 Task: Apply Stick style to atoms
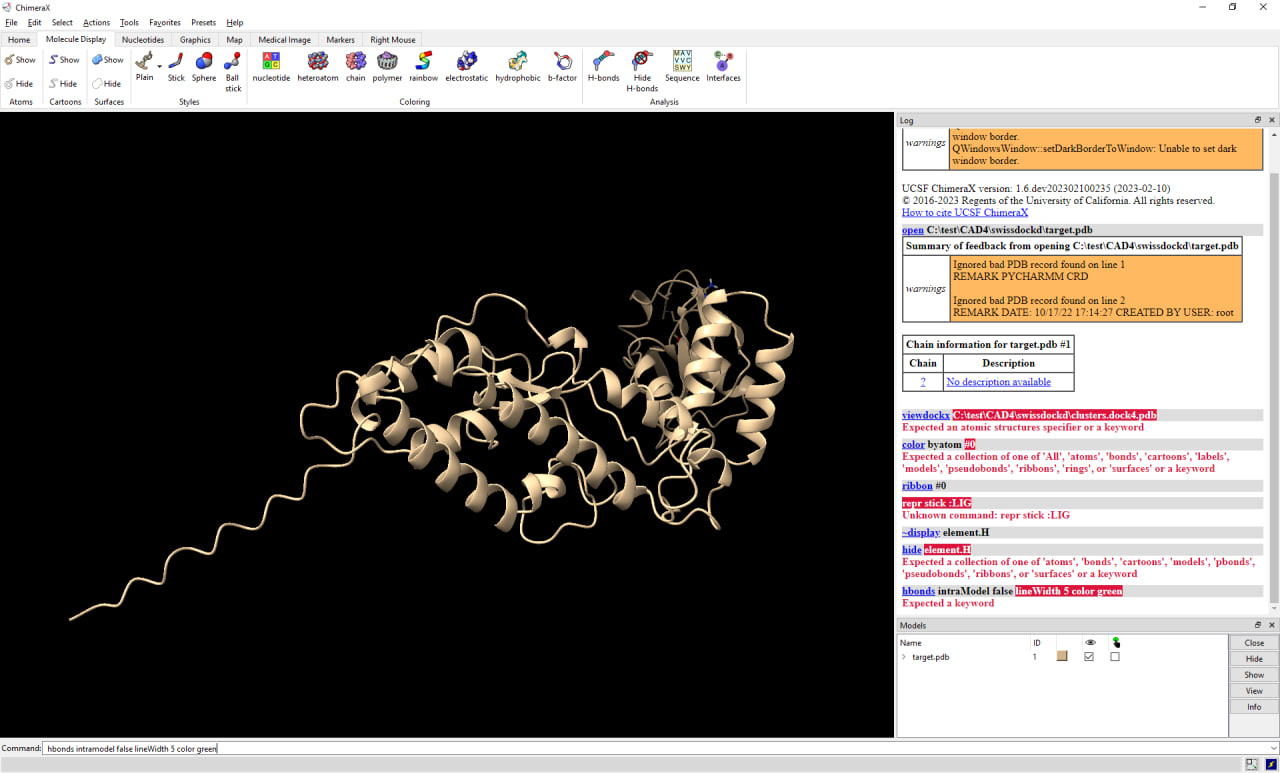click(x=176, y=66)
